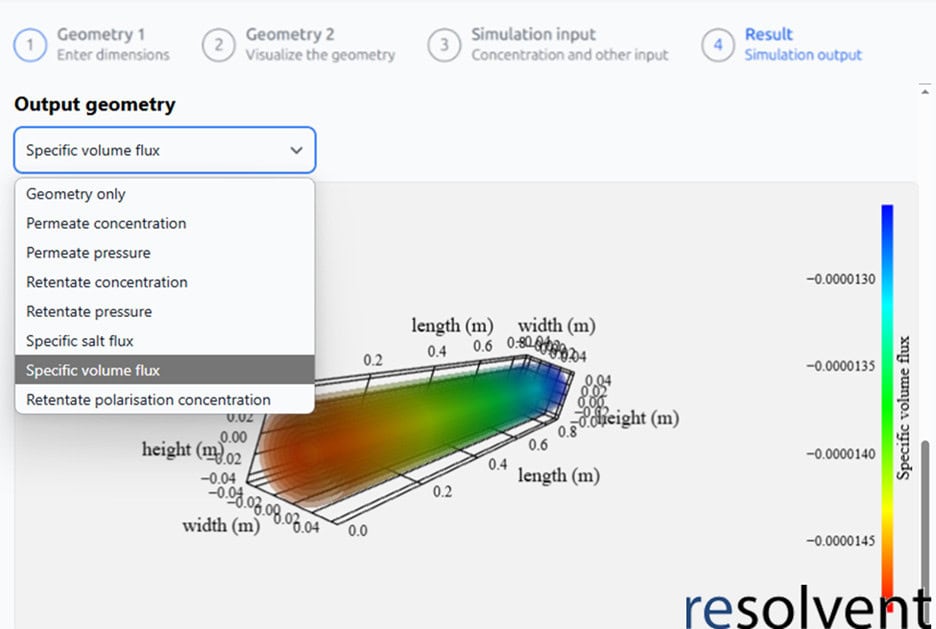
Task: Collapse the Output geometry dropdown chevron
Action: click(296, 150)
